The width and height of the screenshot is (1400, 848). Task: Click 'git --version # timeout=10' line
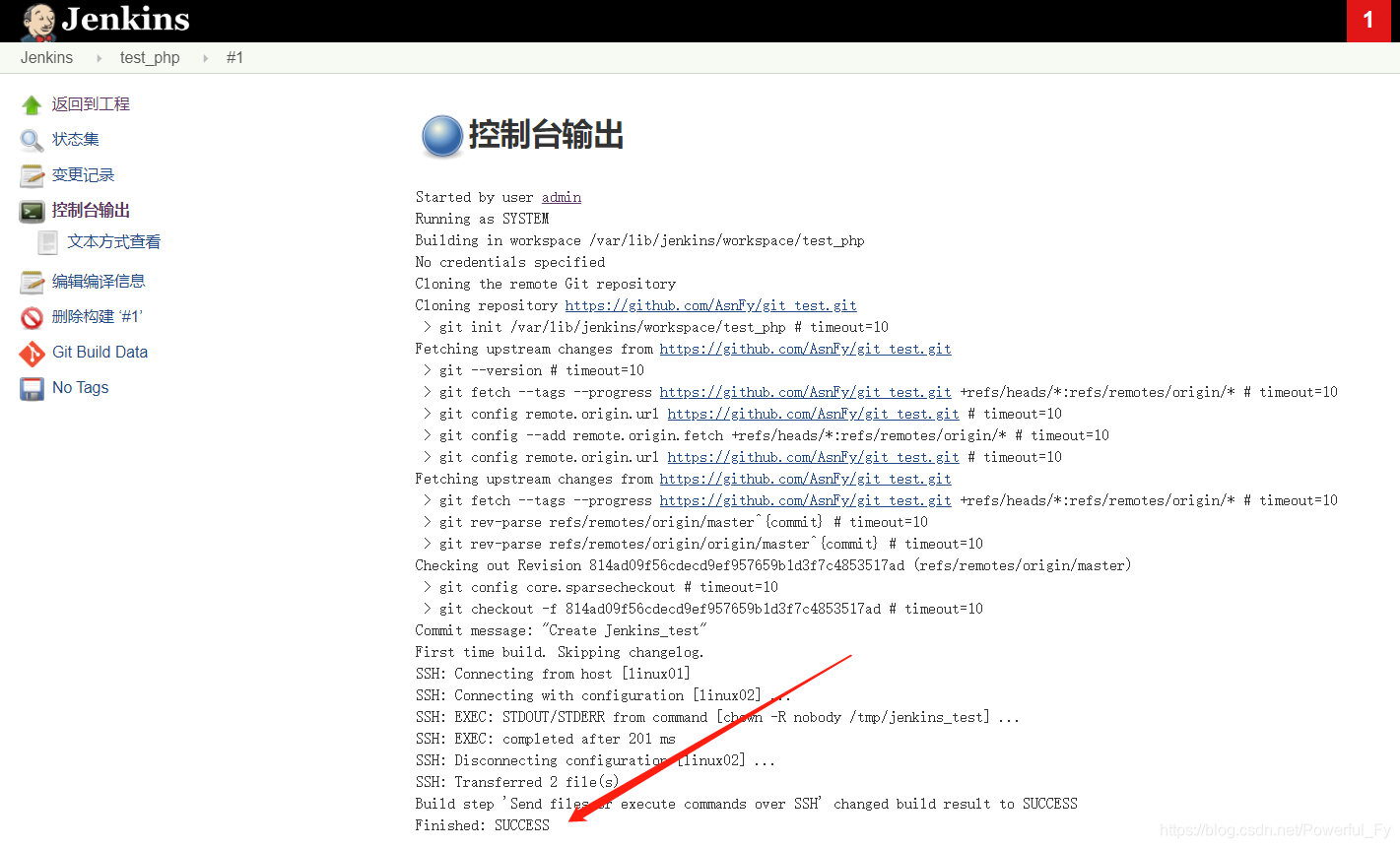(534, 370)
